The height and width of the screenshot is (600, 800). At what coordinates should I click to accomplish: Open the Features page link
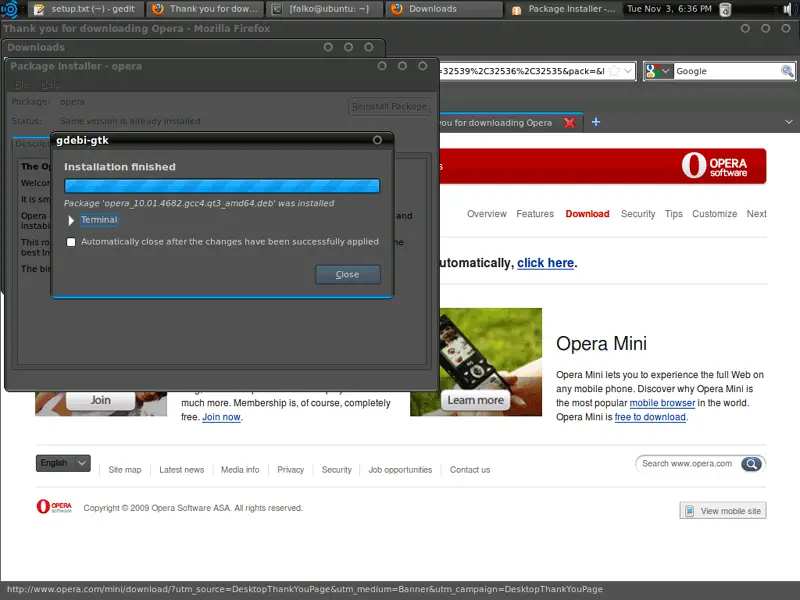click(535, 214)
